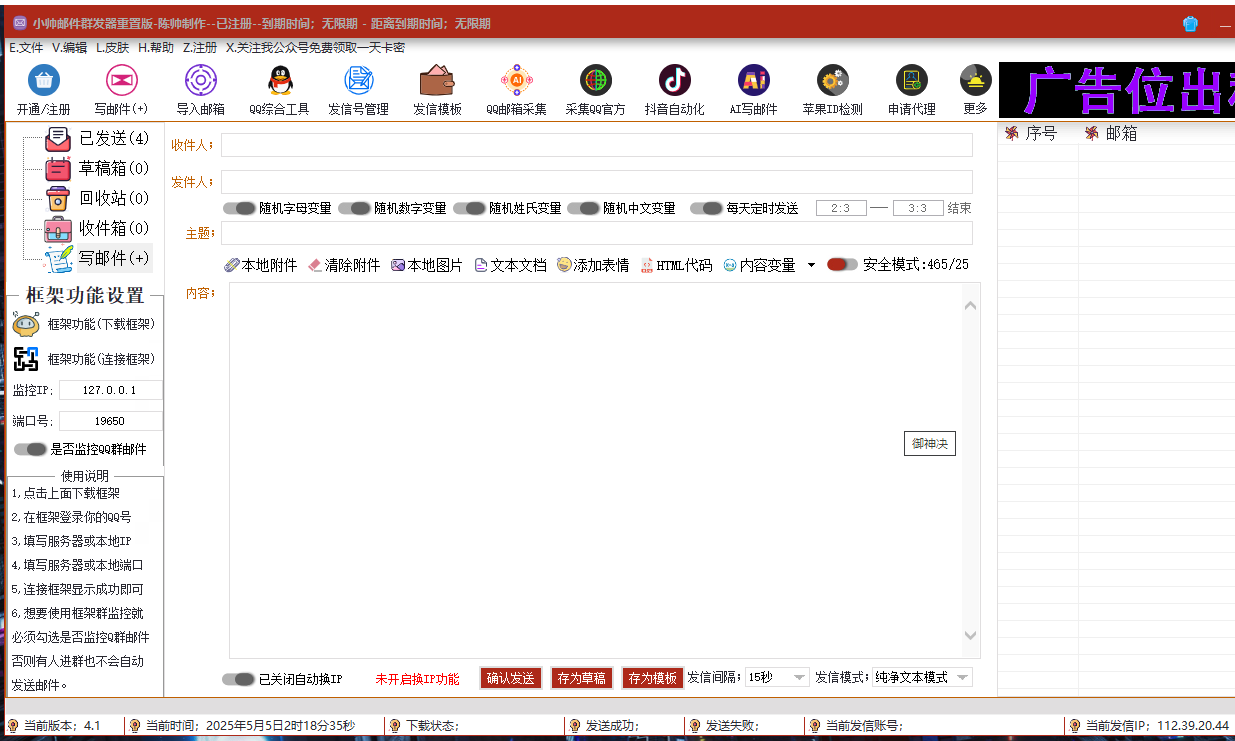The height and width of the screenshot is (741, 1235).
Task: Select the 导入邮箱 toolbar icon
Action: click(201, 80)
